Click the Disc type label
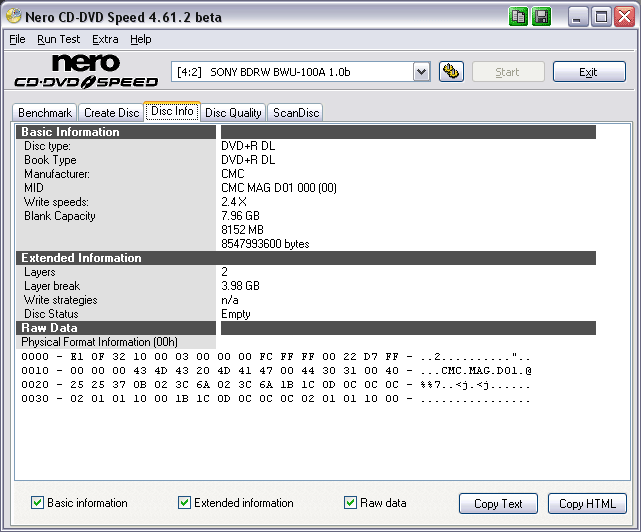641x532 pixels. pos(47,146)
